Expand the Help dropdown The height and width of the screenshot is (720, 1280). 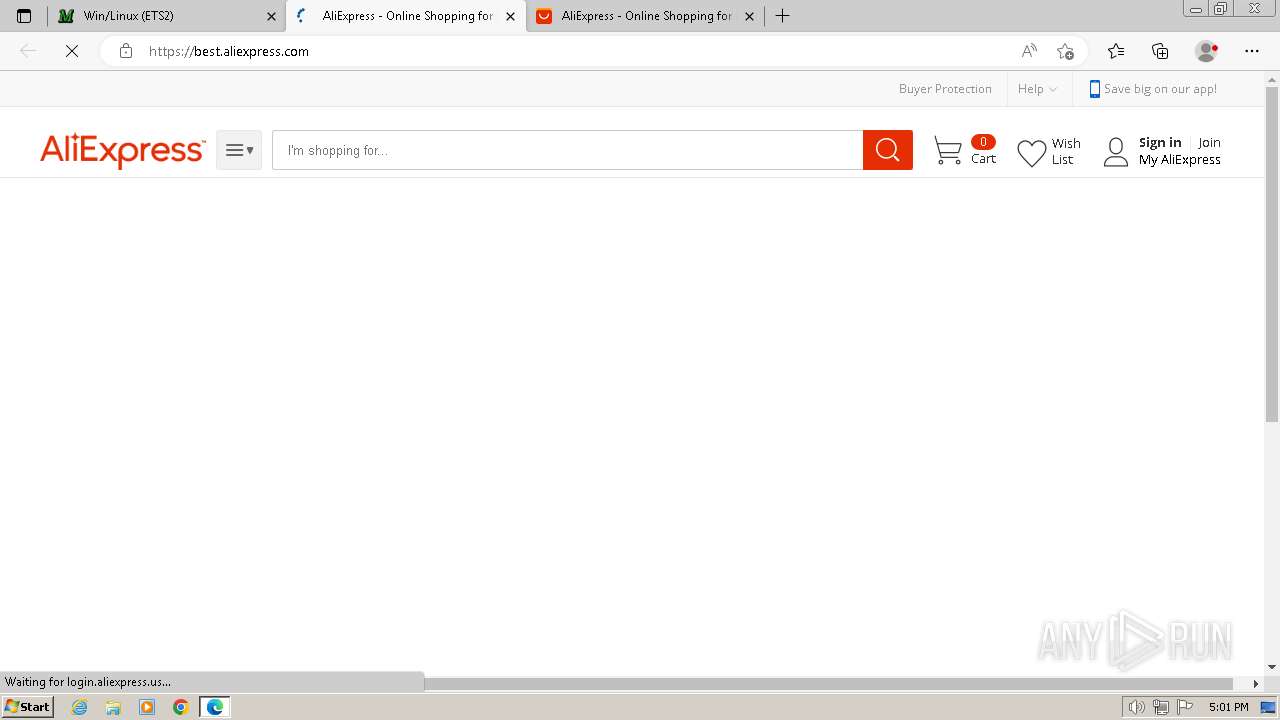[1037, 89]
